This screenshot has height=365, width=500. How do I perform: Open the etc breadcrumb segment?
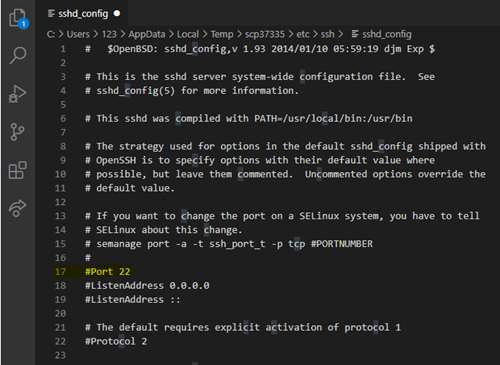coord(303,34)
